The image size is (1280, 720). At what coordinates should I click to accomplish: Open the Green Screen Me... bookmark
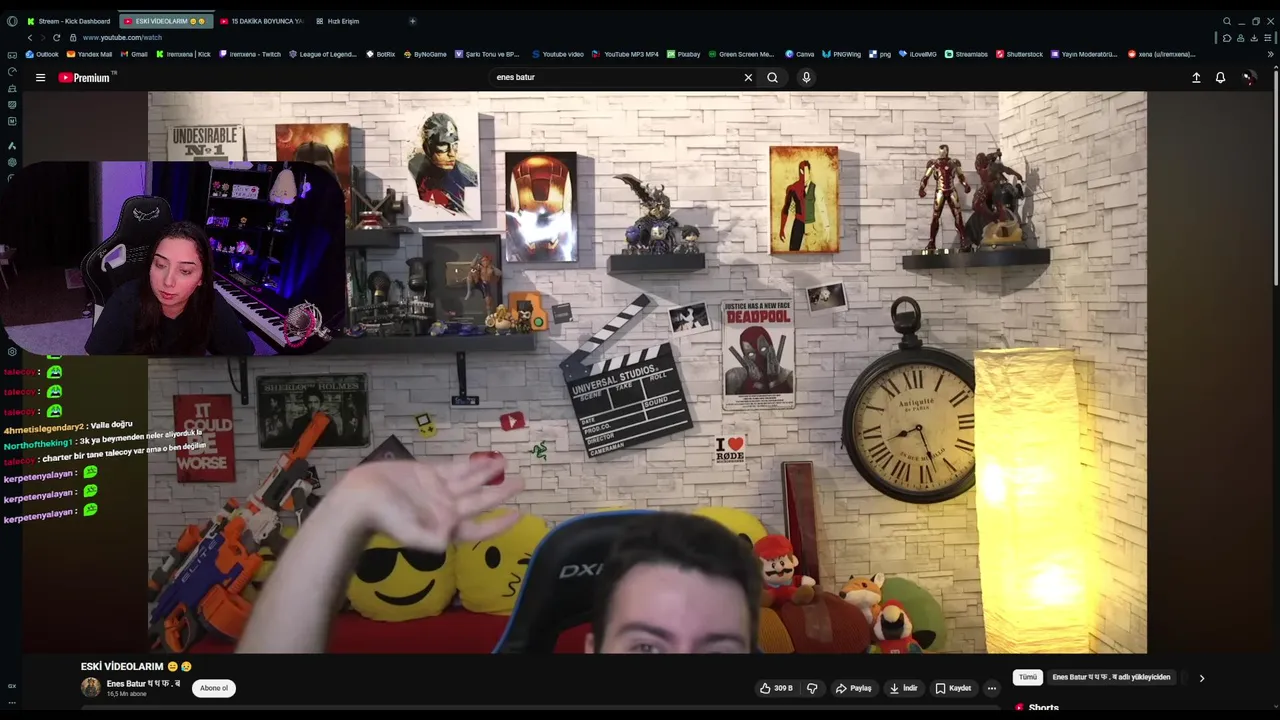741,54
